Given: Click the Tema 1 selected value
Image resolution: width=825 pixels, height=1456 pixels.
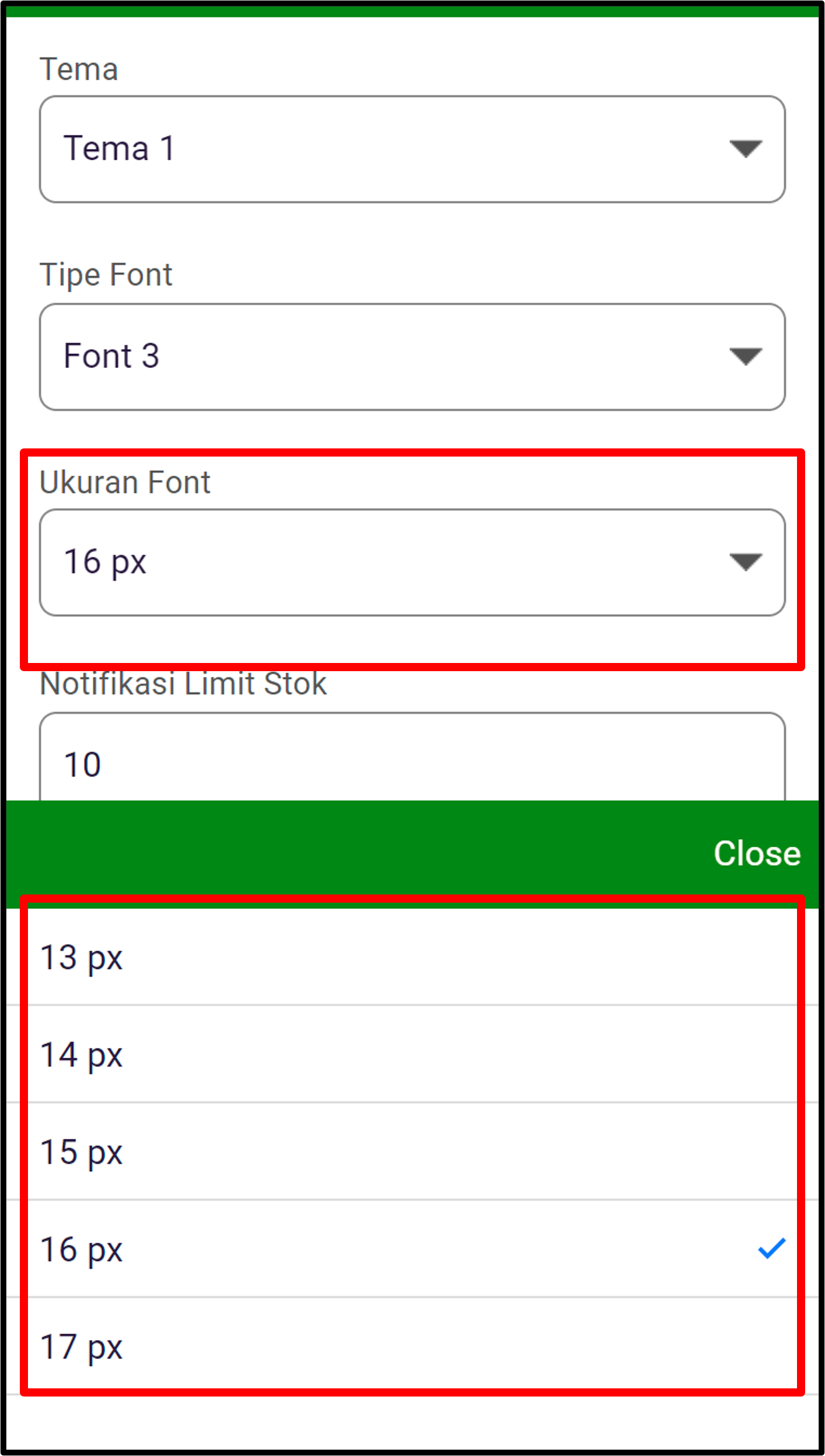Looking at the screenshot, I should (119, 148).
